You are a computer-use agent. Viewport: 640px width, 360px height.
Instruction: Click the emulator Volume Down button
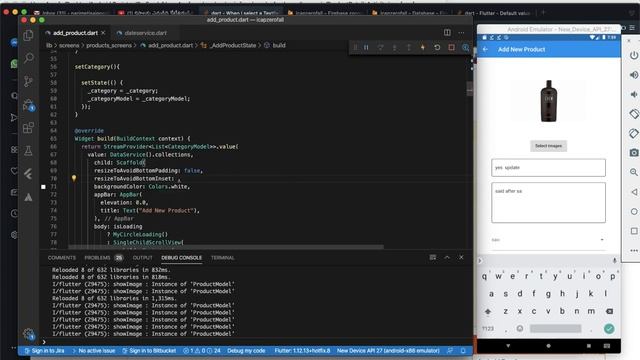633,94
